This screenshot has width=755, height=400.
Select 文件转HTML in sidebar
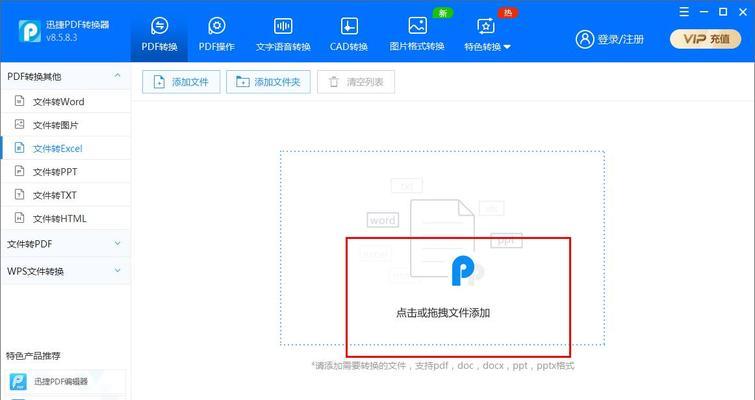coord(66,219)
